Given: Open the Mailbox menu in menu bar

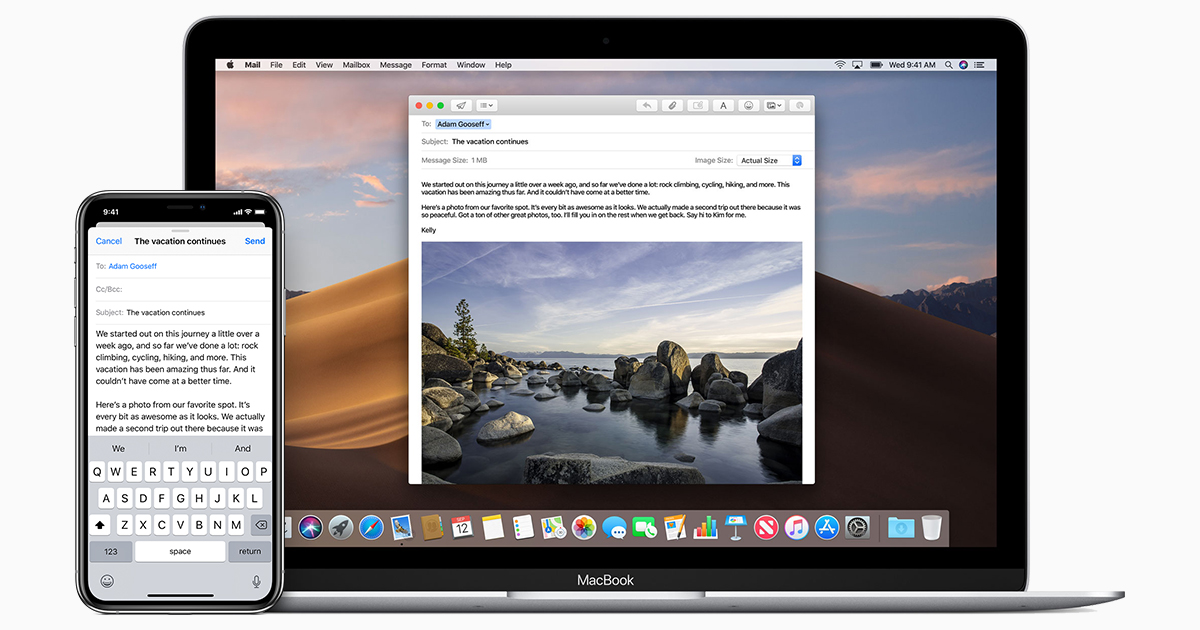Looking at the screenshot, I should click(356, 65).
